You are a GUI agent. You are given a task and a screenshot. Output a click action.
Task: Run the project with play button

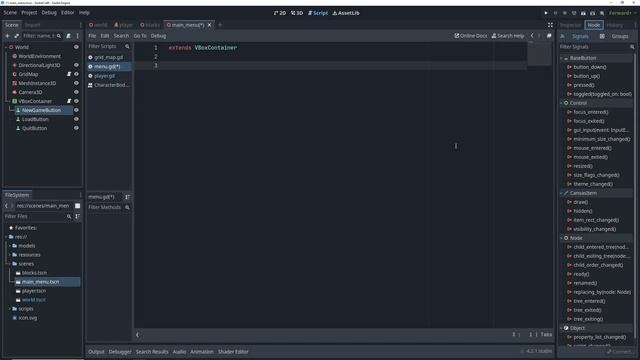(x=546, y=13)
